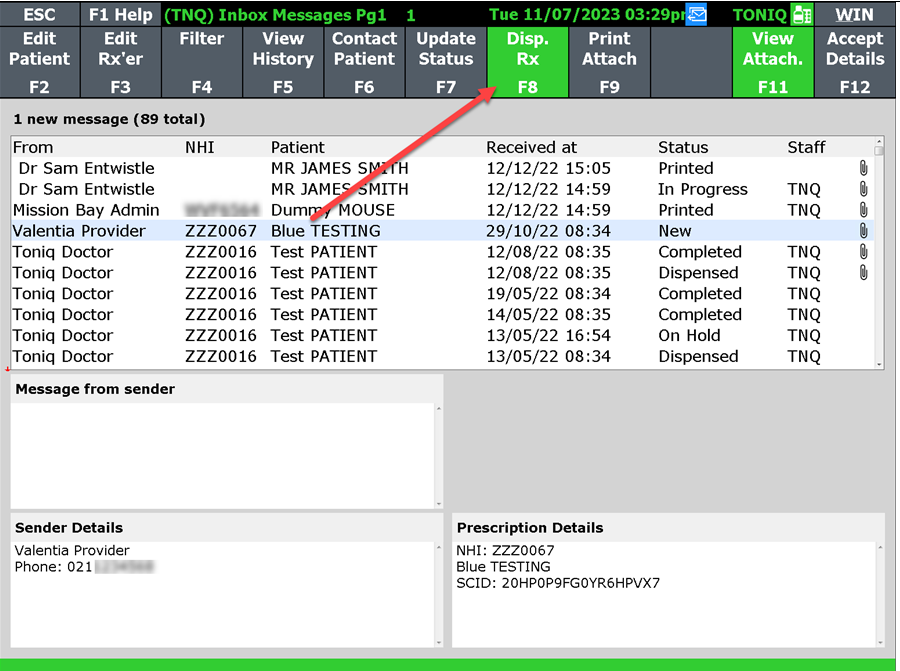Click paperclip on first Dr Sam Entwistle row
The width and height of the screenshot is (900, 671).
(863, 168)
